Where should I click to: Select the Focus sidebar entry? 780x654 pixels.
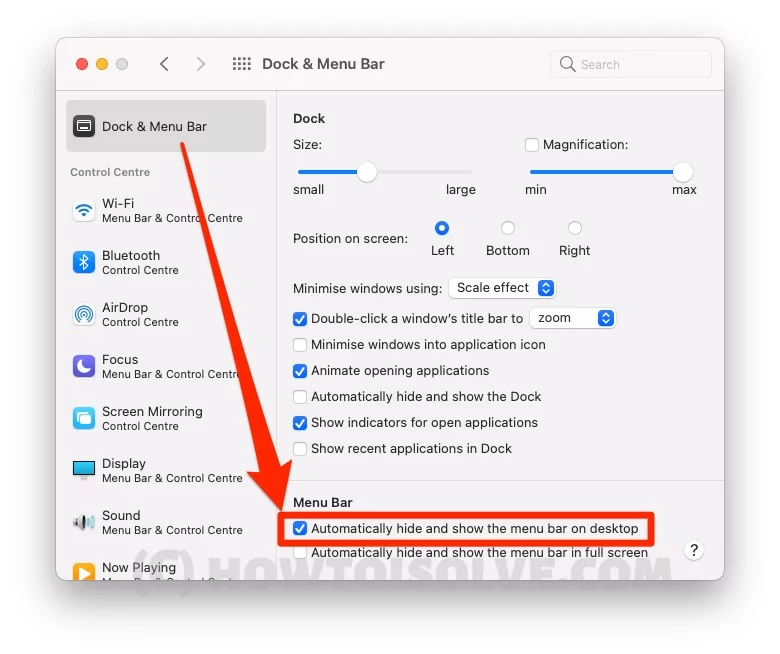coord(166,367)
